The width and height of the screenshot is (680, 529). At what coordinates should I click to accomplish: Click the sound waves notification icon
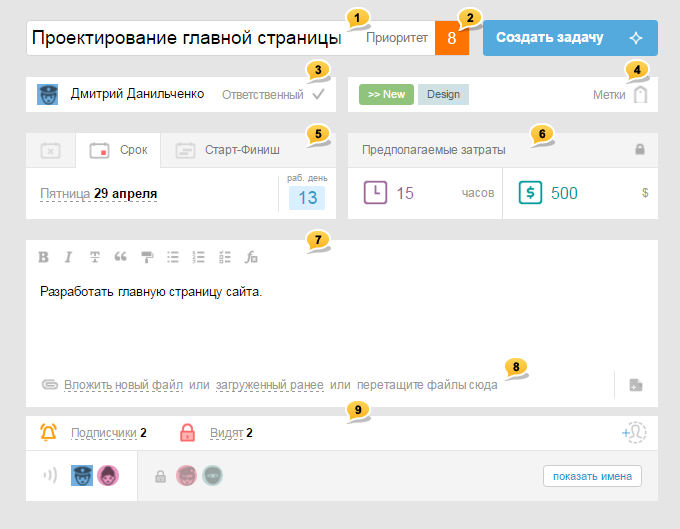pyautogui.click(x=50, y=475)
